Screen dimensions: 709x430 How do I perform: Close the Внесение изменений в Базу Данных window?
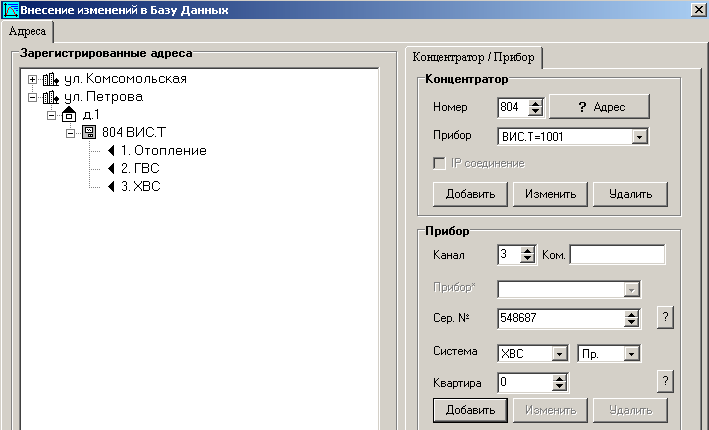point(699,9)
